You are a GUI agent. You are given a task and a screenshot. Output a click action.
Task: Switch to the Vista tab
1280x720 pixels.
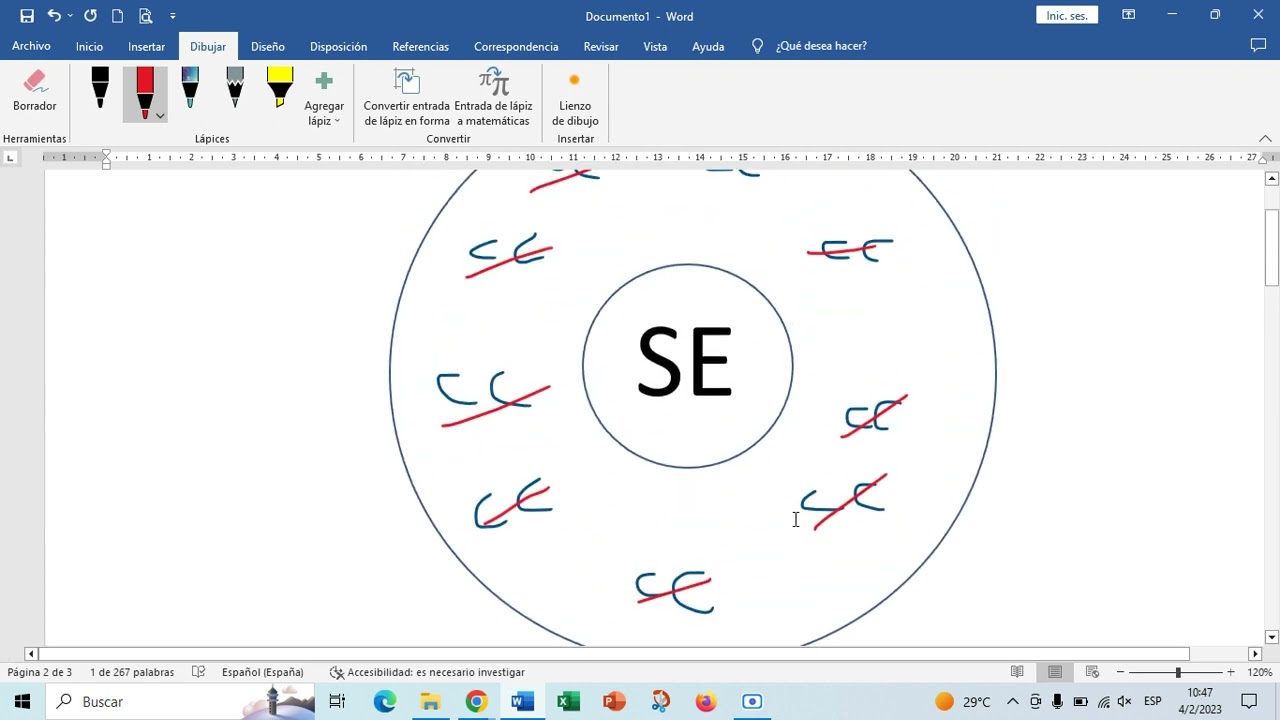point(655,46)
